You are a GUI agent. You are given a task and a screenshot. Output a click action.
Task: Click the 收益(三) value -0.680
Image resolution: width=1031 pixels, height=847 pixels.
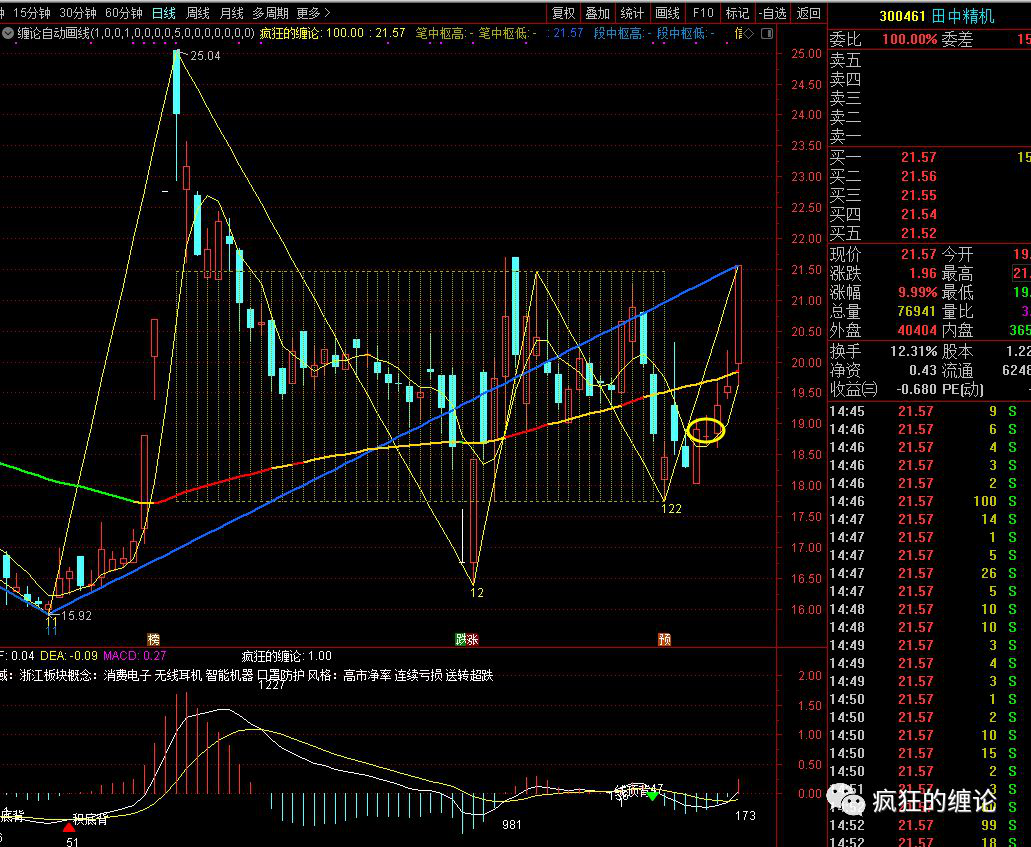pos(916,389)
